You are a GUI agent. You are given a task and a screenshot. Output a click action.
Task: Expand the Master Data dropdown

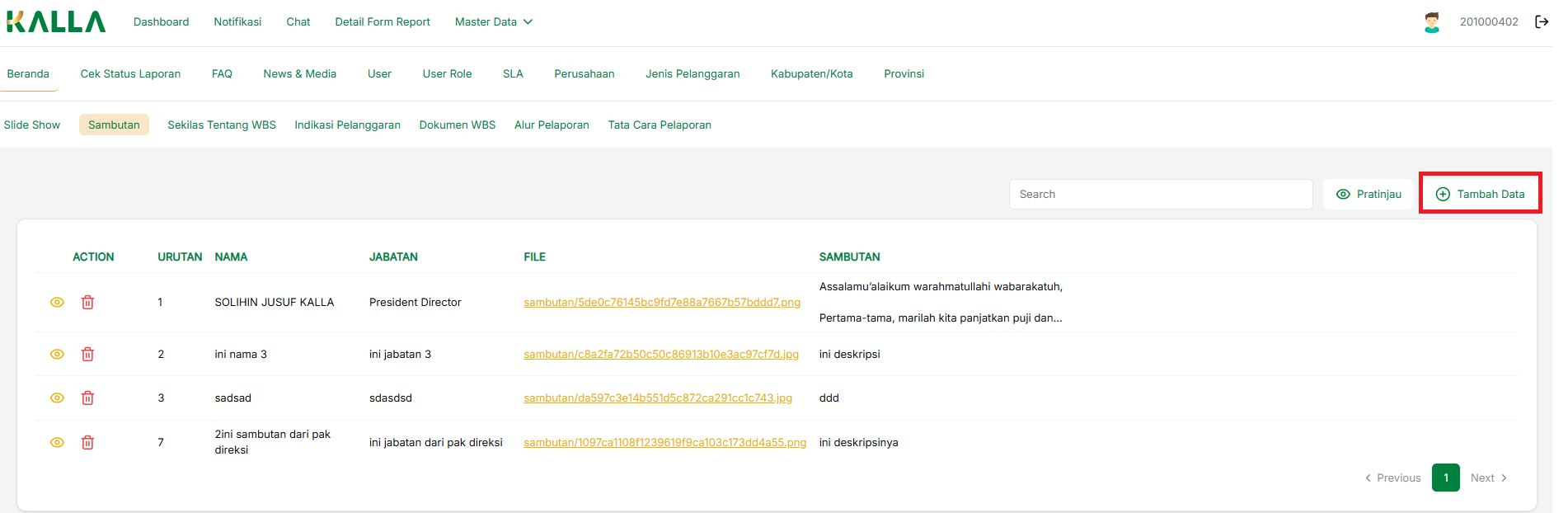[x=493, y=22]
